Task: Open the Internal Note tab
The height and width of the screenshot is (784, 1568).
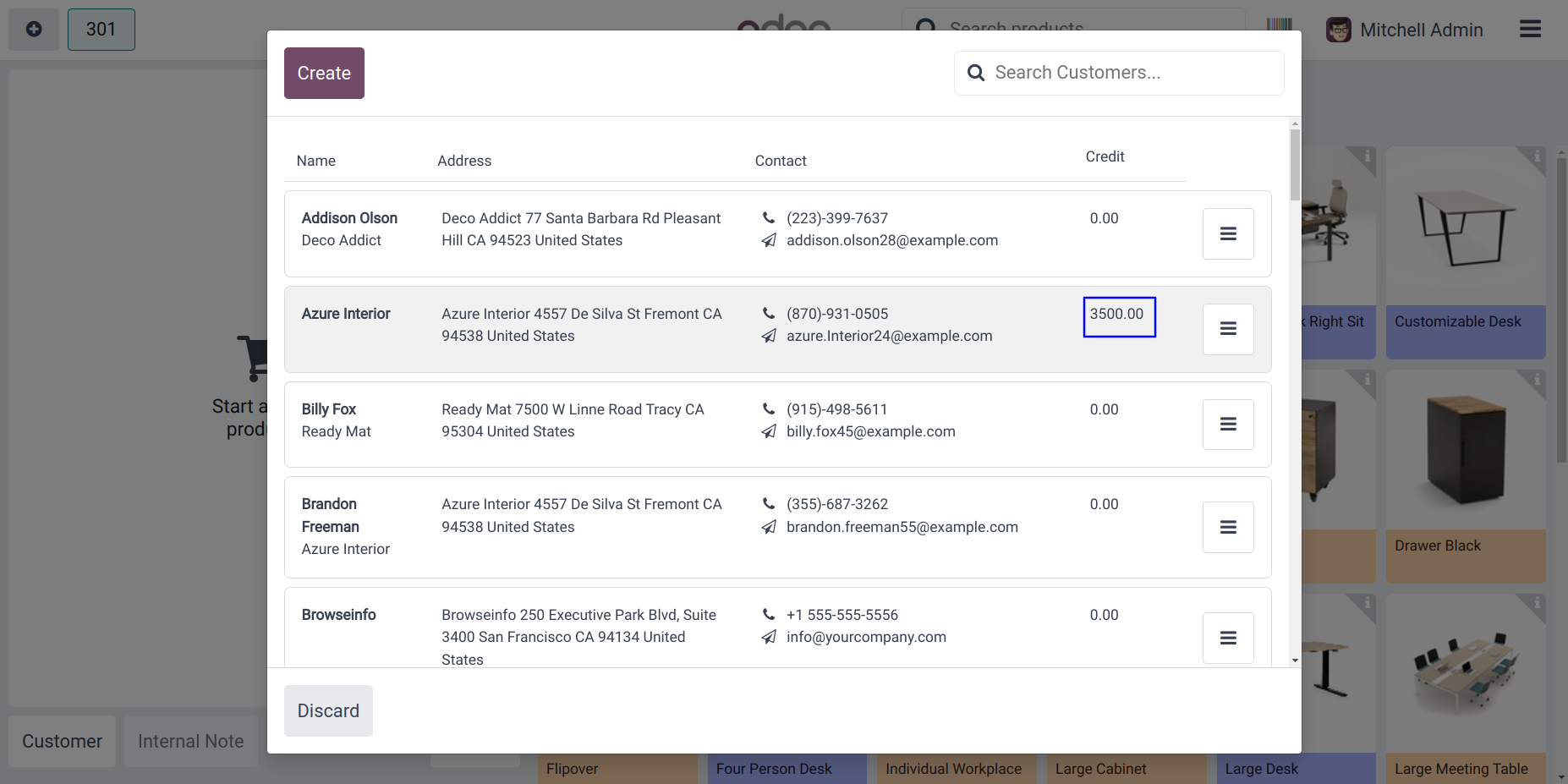Action: pos(190,742)
